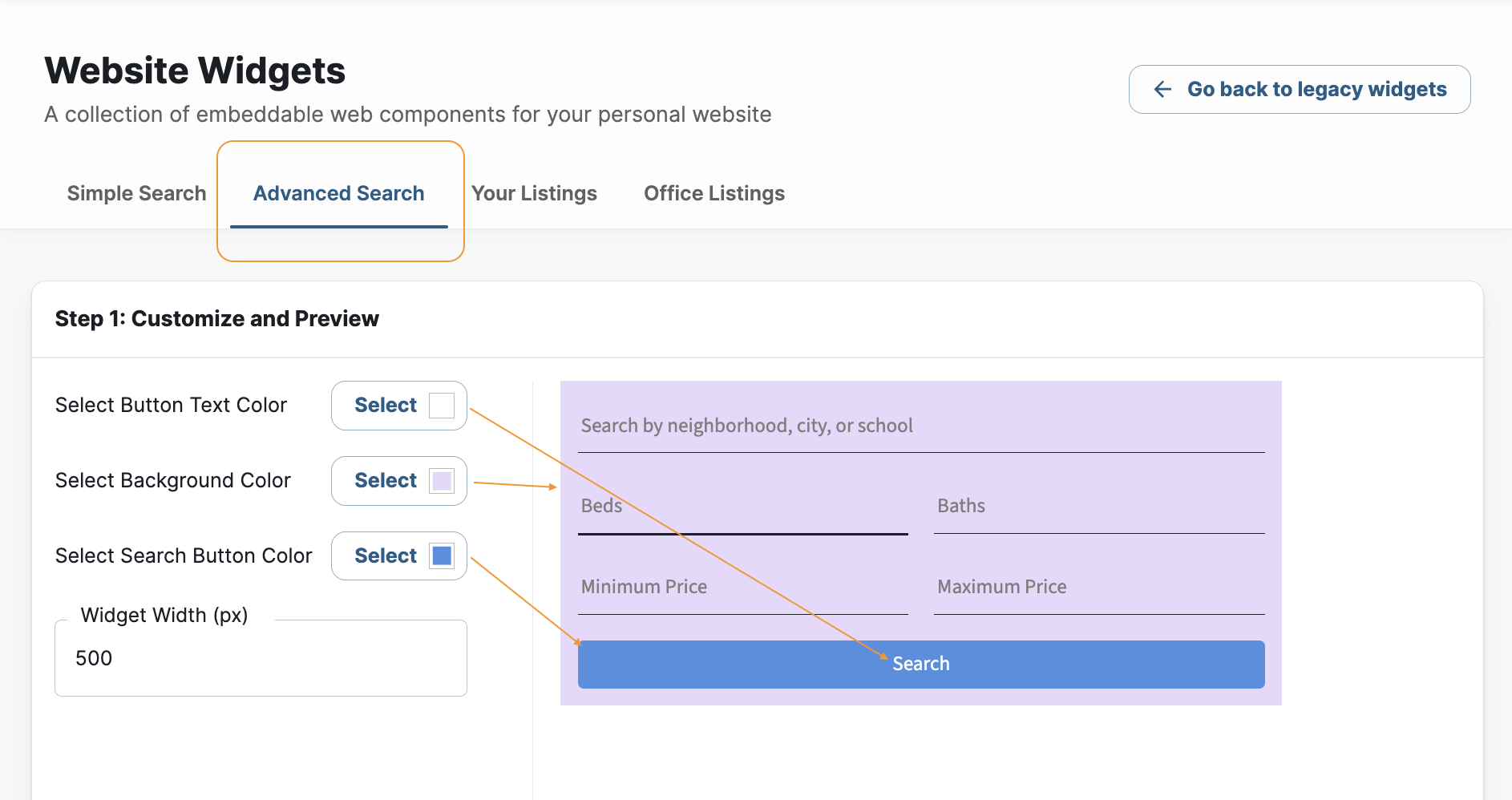
Task: Focus the Widget Width (px) field
Action: coord(261,658)
